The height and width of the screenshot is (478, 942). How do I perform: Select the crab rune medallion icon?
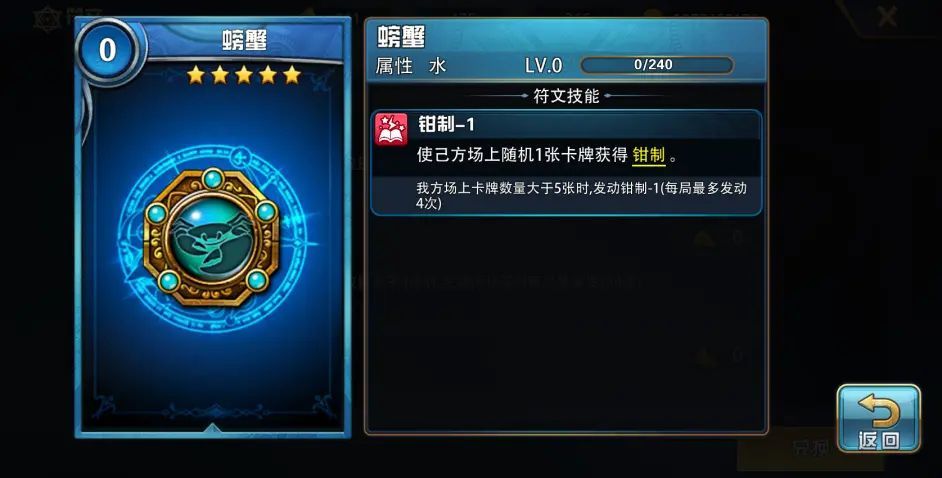[211, 237]
